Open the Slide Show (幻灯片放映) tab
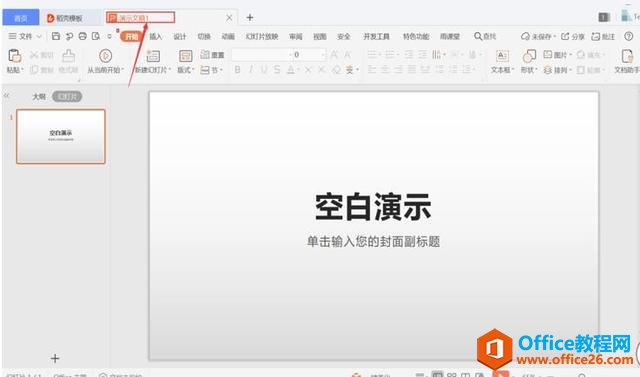The width and height of the screenshot is (640, 377). tap(262, 36)
